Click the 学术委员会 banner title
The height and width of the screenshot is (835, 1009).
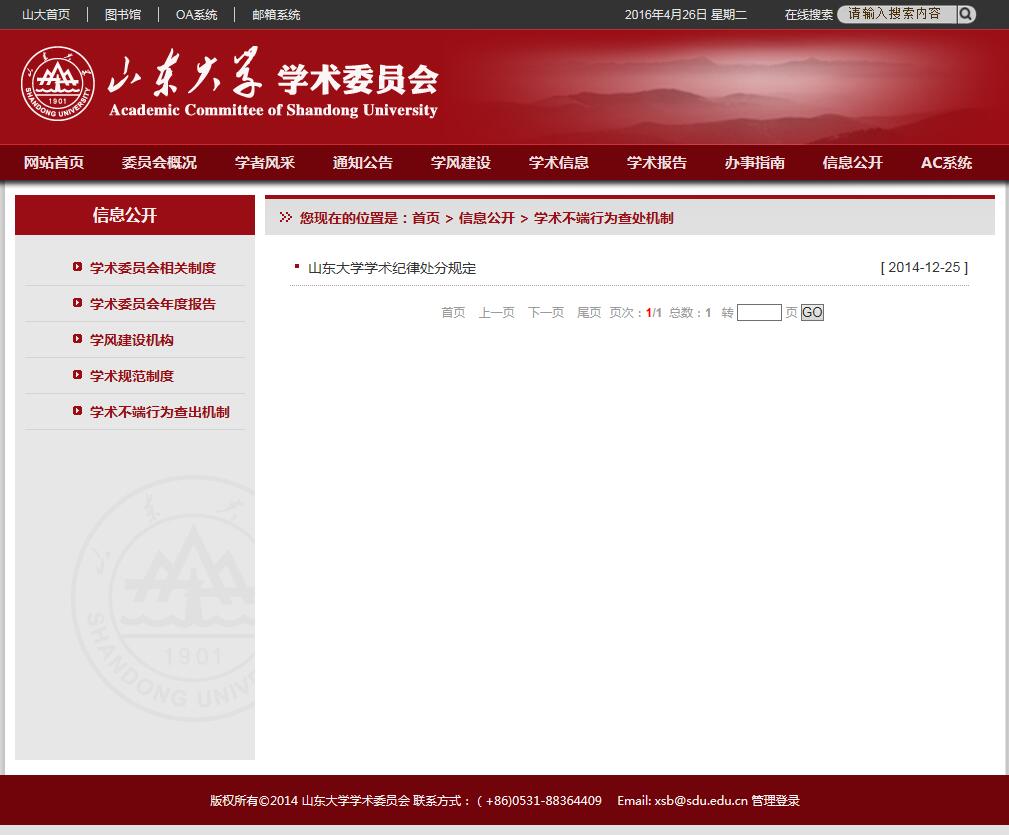click(358, 79)
